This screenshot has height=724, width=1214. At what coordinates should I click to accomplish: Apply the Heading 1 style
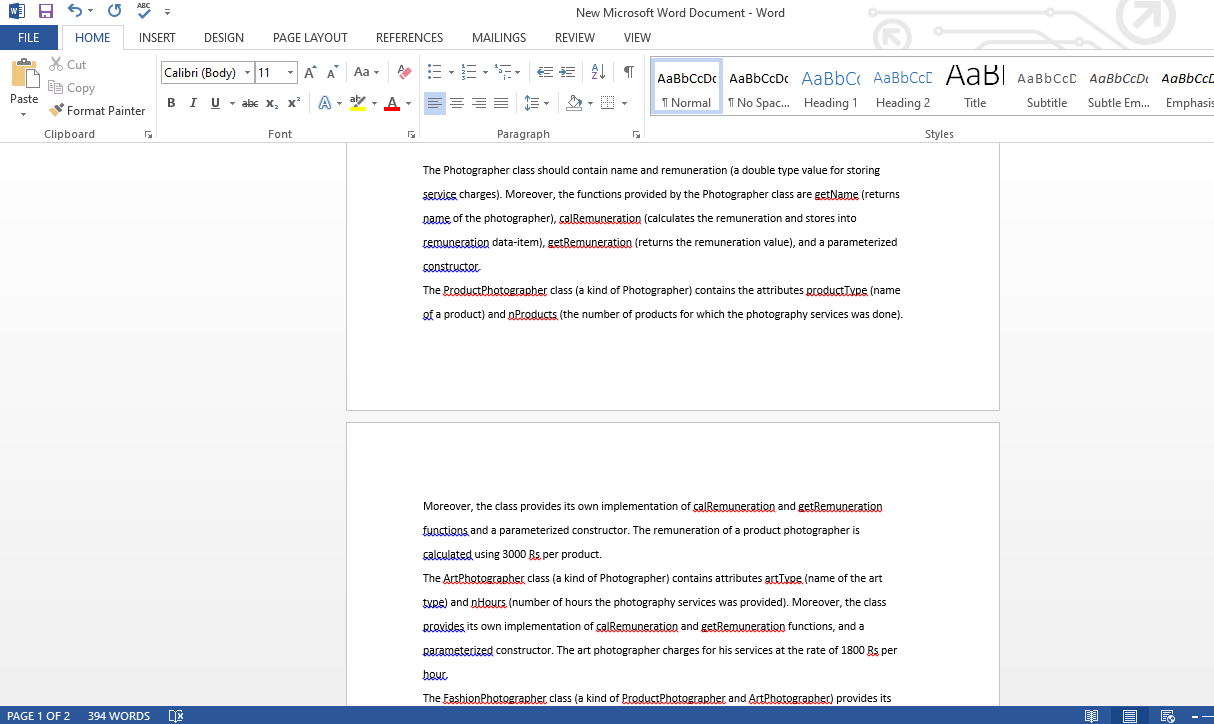click(x=830, y=87)
